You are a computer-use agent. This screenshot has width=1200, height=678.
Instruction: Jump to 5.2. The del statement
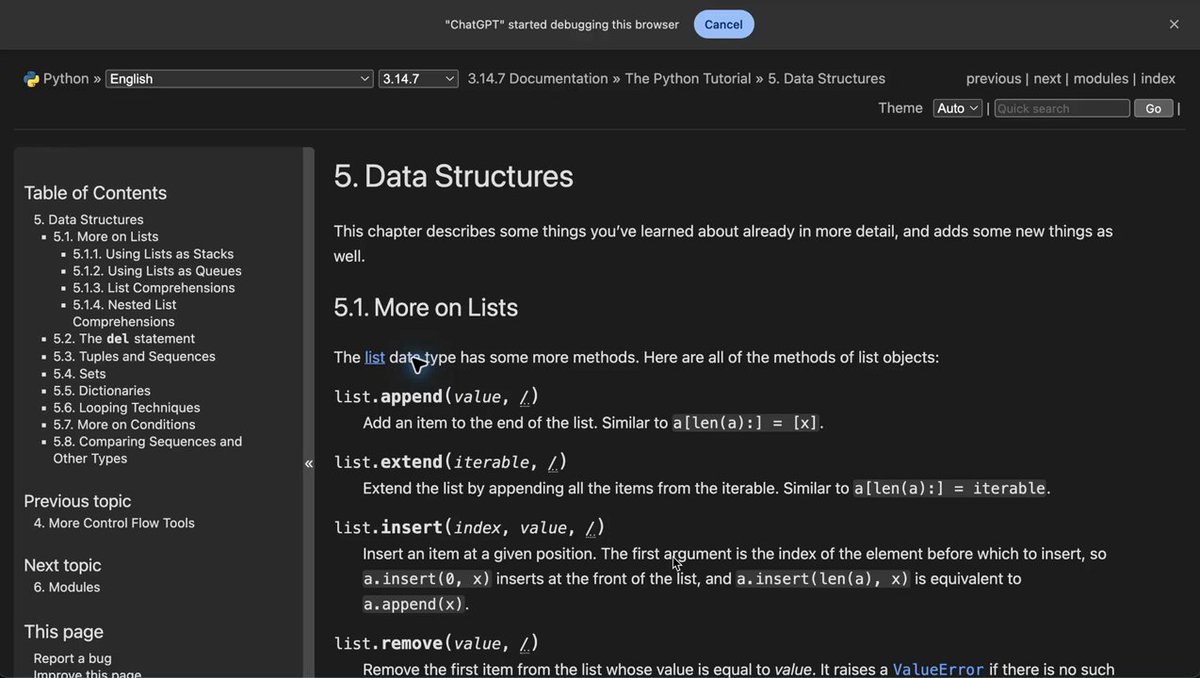point(124,339)
